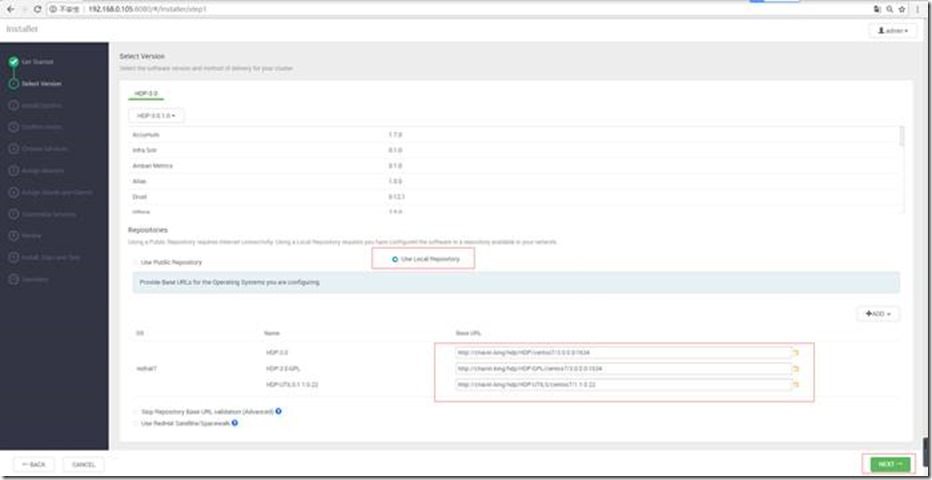Go to Get Started step in sidebar
This screenshot has width=932, height=480.
[x=37, y=62]
